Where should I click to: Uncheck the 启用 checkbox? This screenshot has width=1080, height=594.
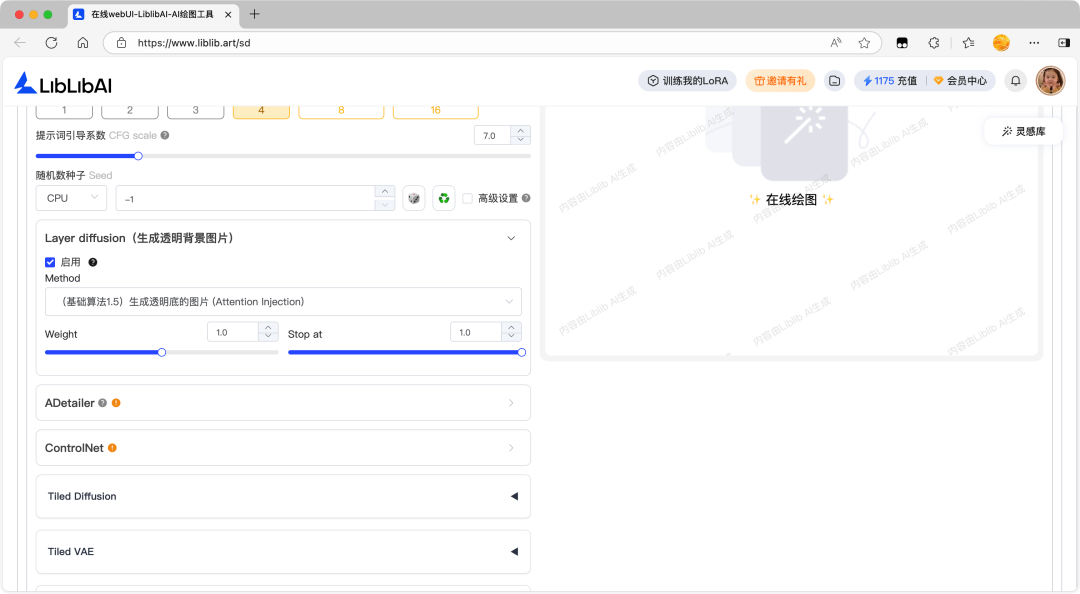click(50, 262)
